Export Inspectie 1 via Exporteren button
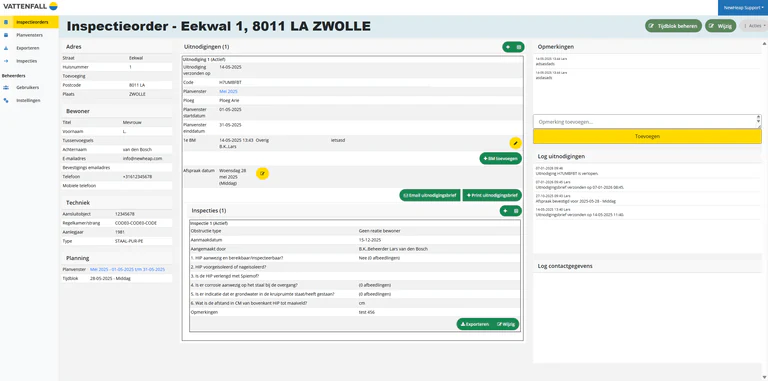This screenshot has width=768, height=381. 475,324
